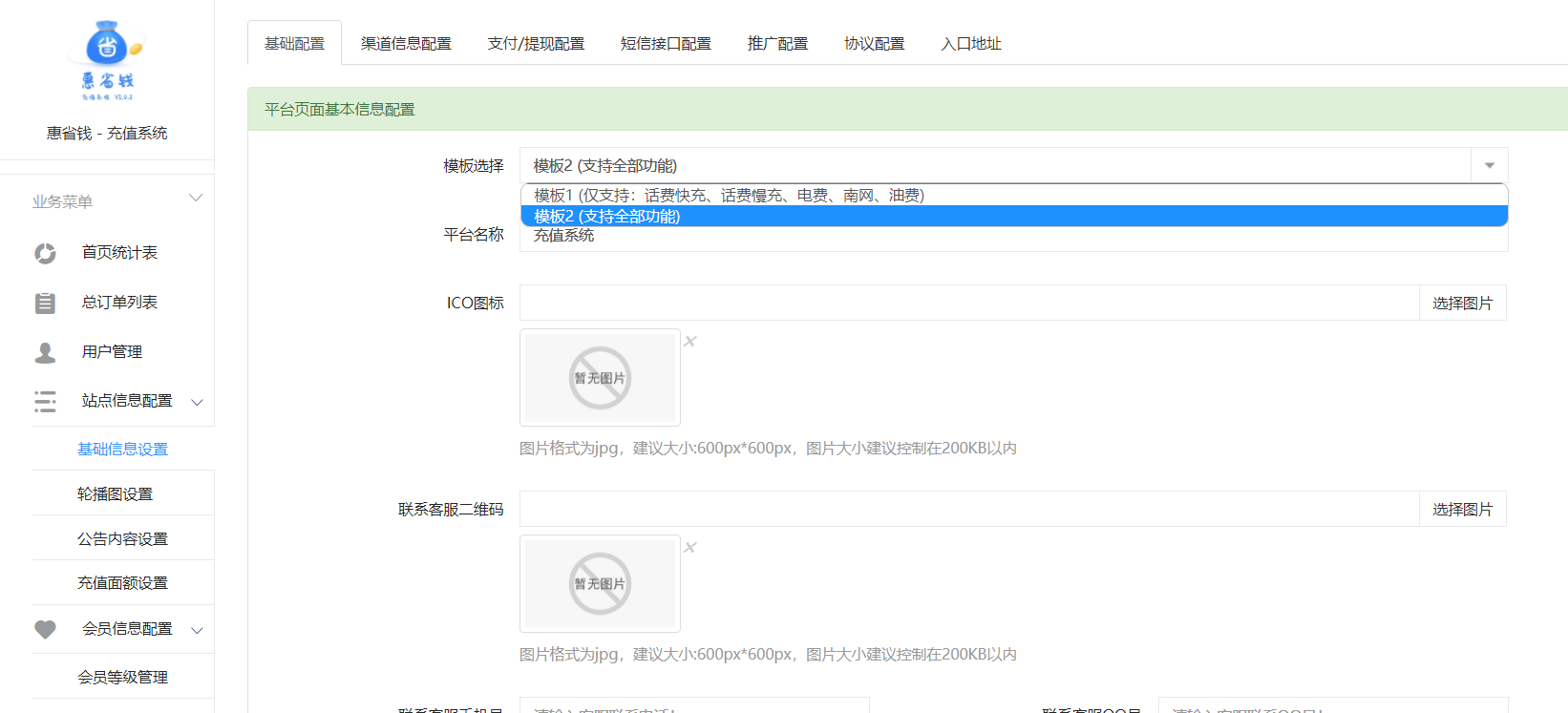Viewport: 1568px width, 713px height.
Task: Click the 站点信息配置 list icon
Action: (45, 402)
